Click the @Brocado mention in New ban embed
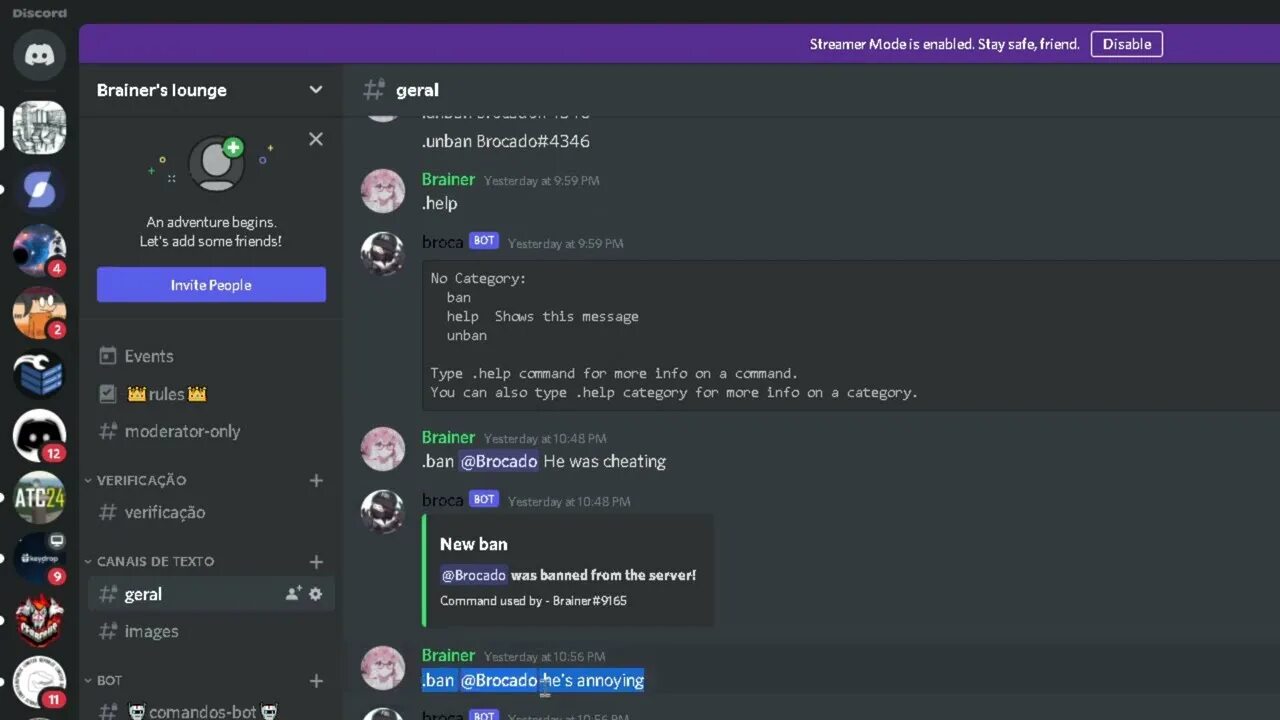 [474, 575]
